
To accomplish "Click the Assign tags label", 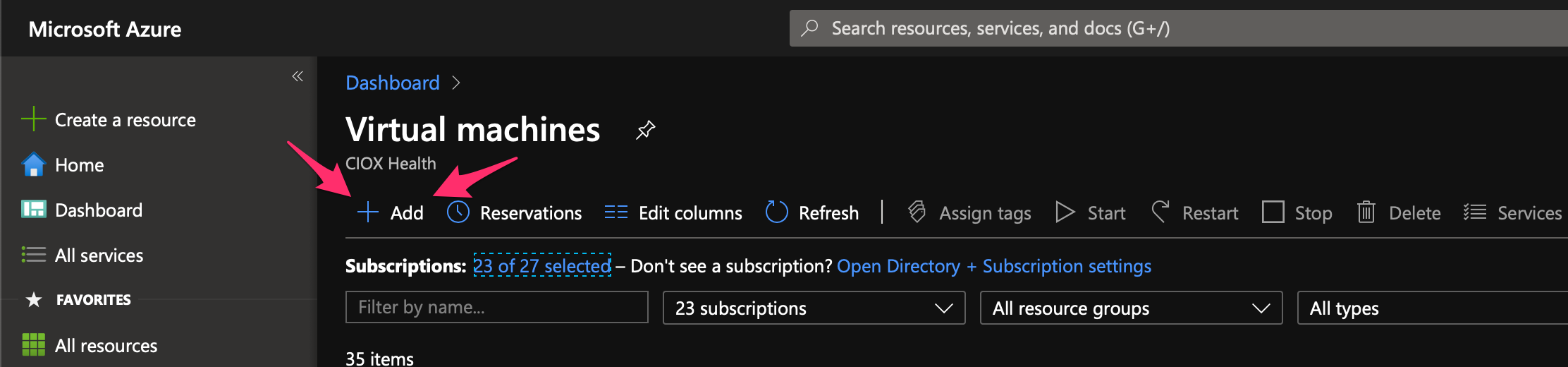I will pyautogui.click(x=985, y=213).
